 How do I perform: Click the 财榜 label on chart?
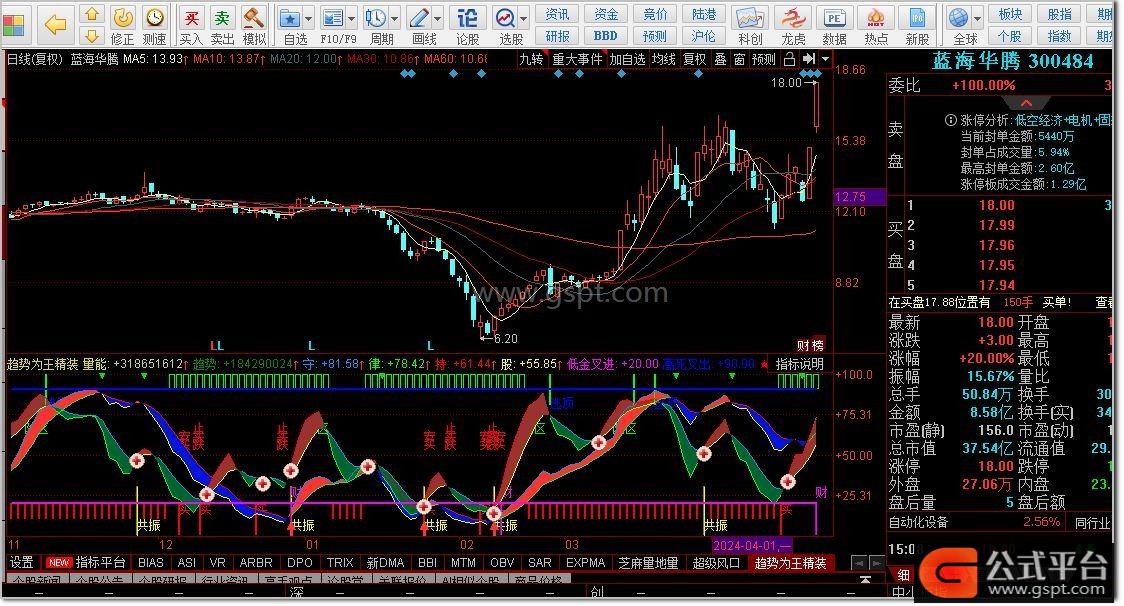[810, 346]
